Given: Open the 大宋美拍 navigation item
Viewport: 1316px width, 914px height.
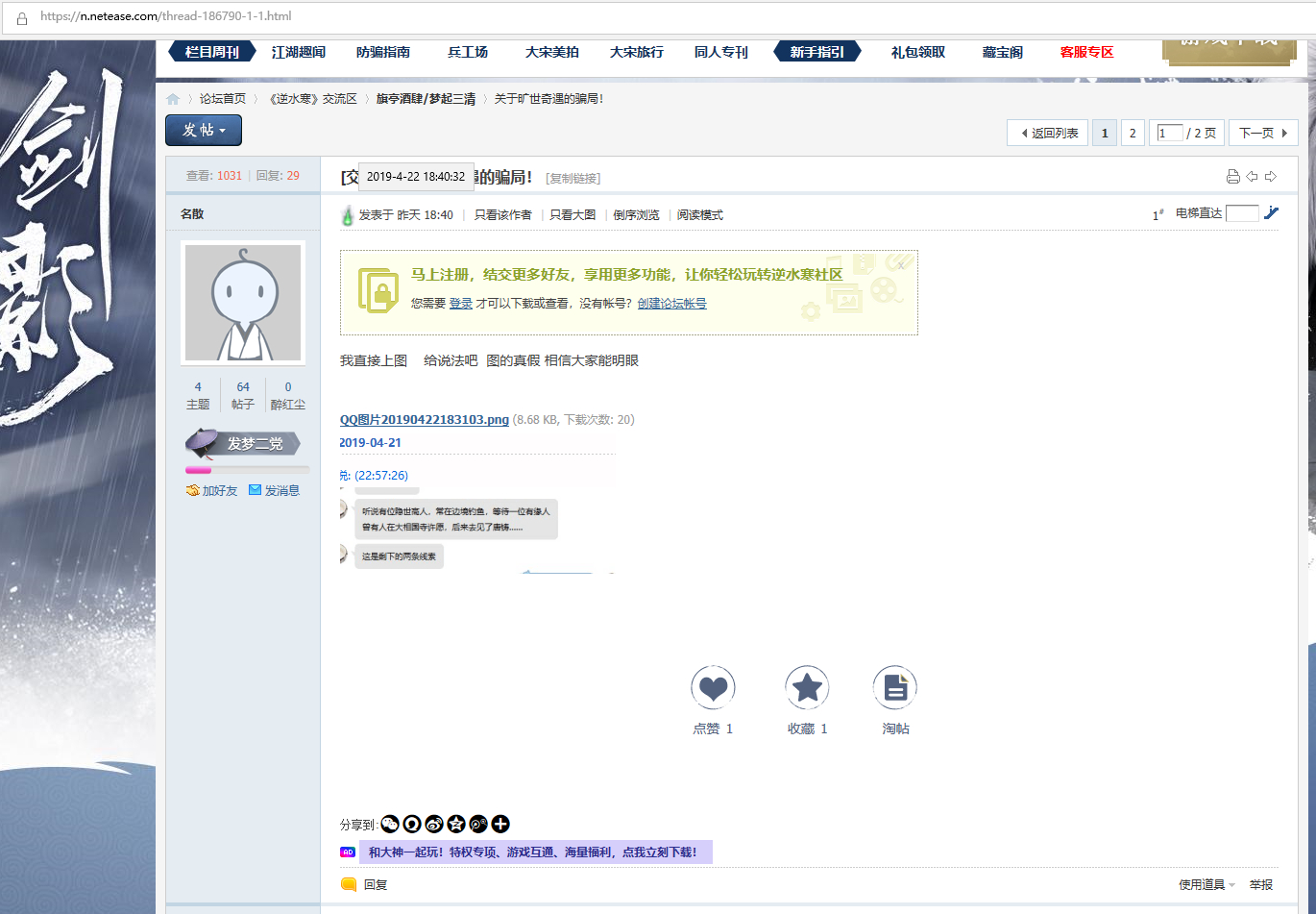Looking at the screenshot, I should pyautogui.click(x=552, y=52).
